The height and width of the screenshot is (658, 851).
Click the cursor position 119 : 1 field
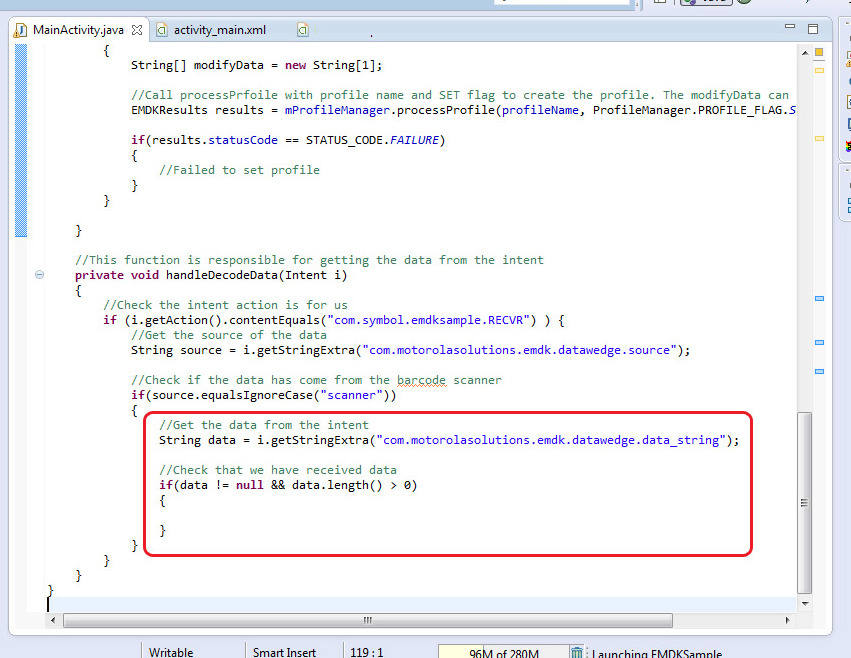(367, 653)
